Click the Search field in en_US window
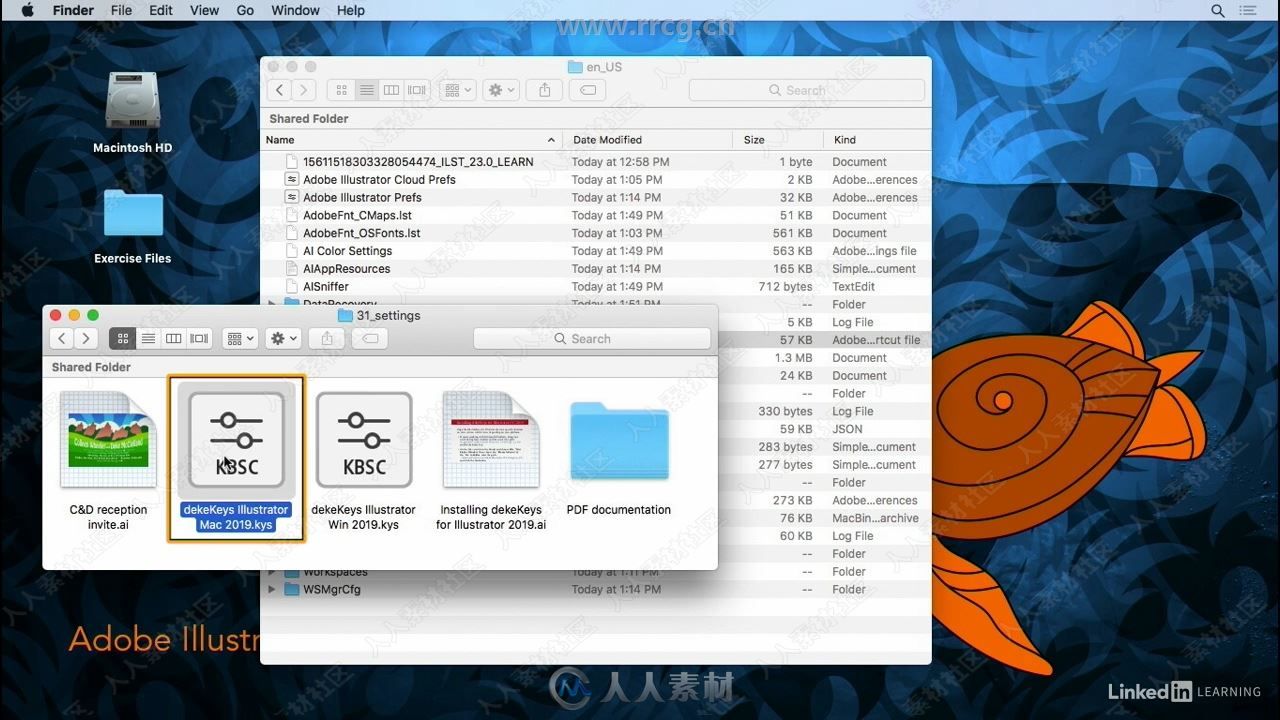Screen dimensions: 1280x720 pyautogui.click(x=806, y=90)
